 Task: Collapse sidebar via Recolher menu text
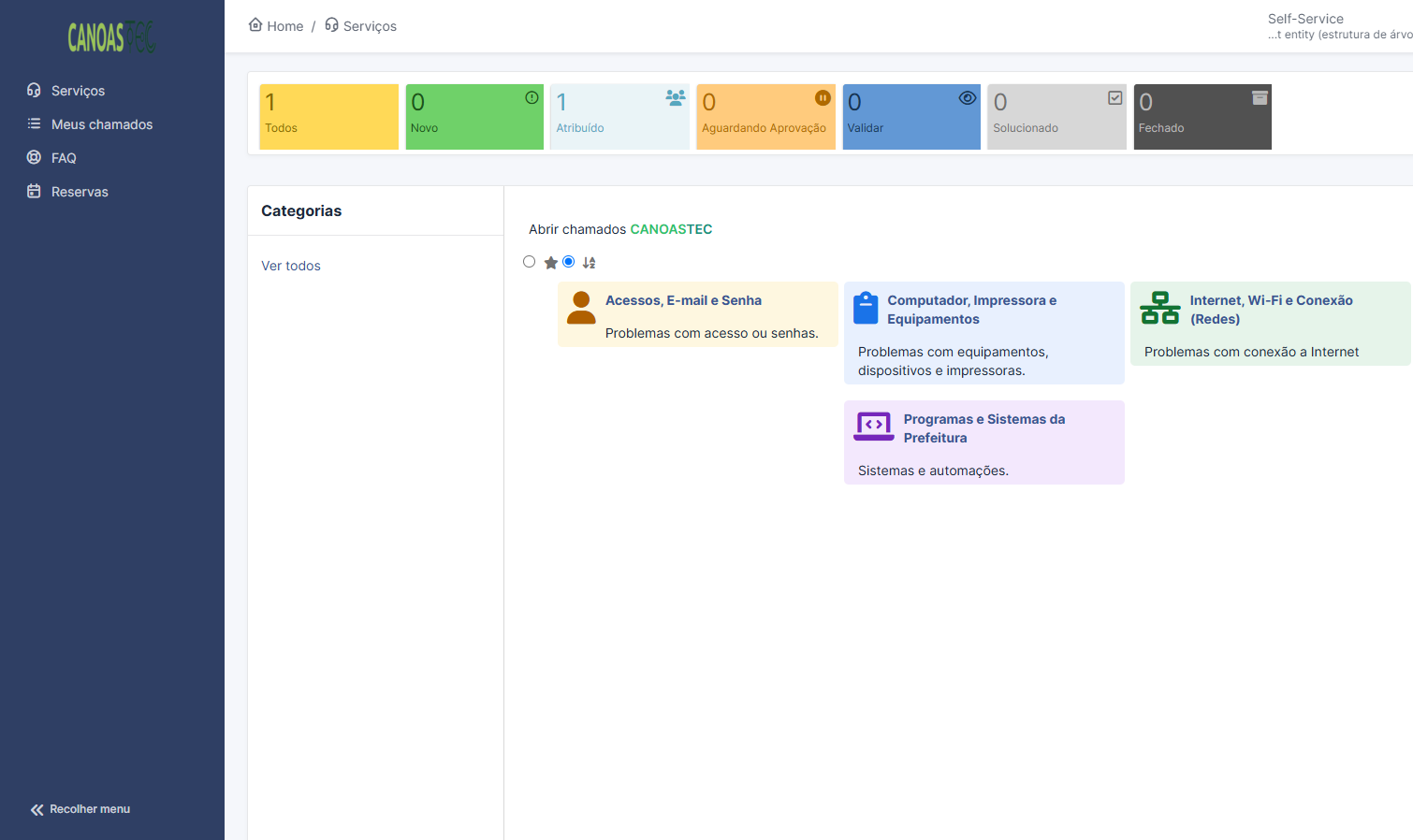(x=90, y=809)
